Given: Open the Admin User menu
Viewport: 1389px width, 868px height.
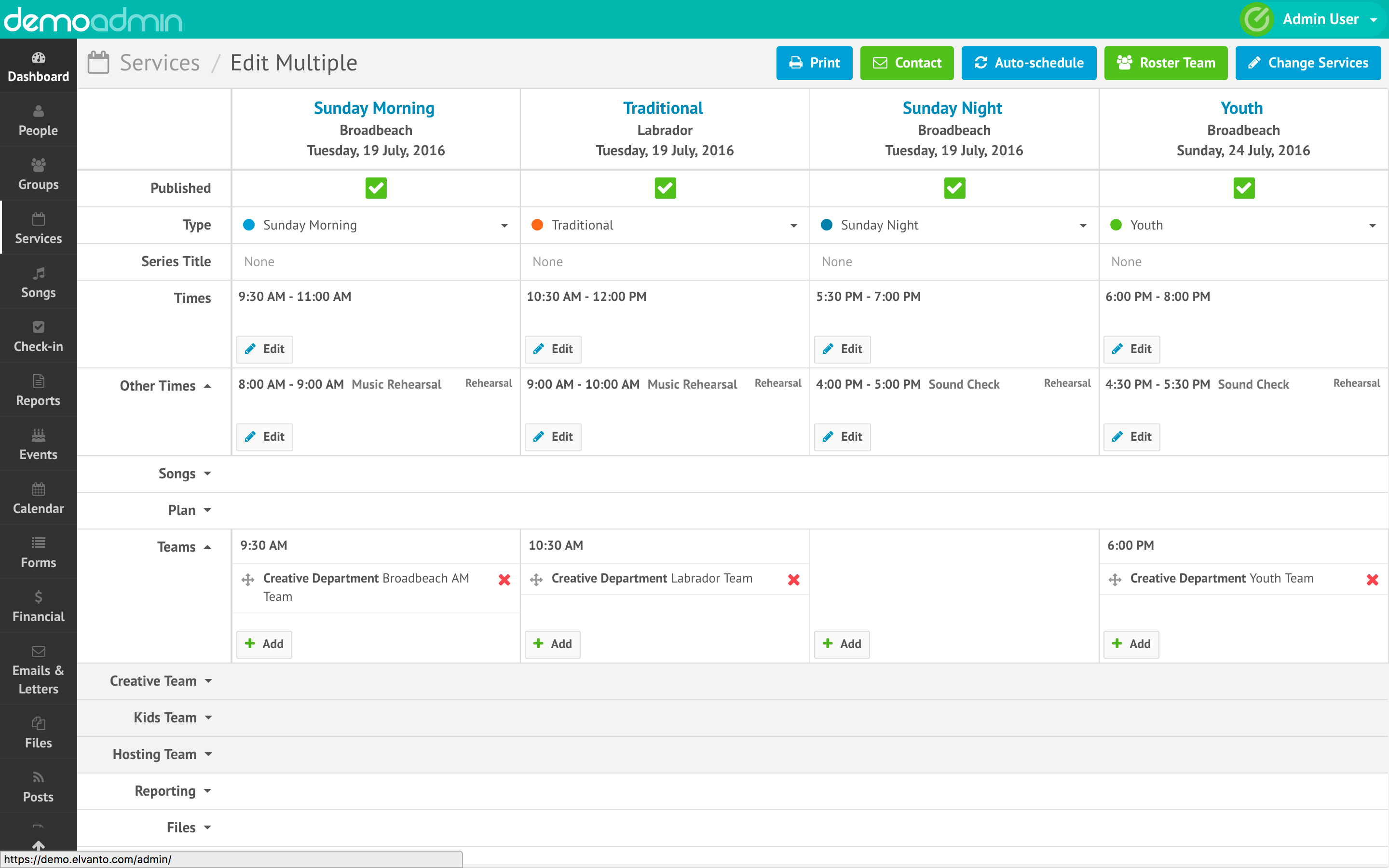Looking at the screenshot, I should 1320,19.
